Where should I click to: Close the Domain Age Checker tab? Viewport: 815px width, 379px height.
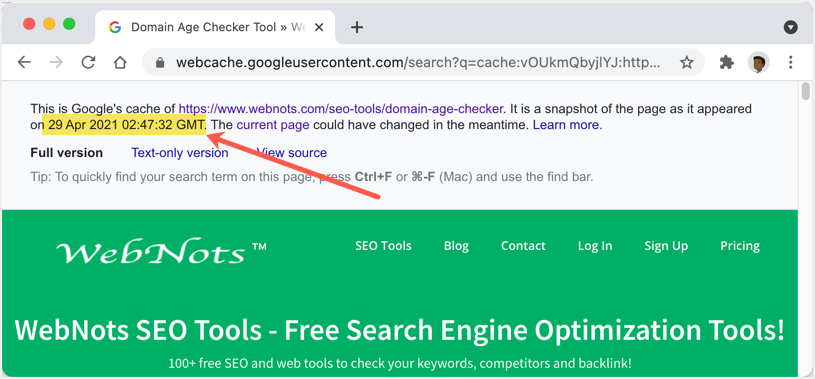tap(319, 28)
